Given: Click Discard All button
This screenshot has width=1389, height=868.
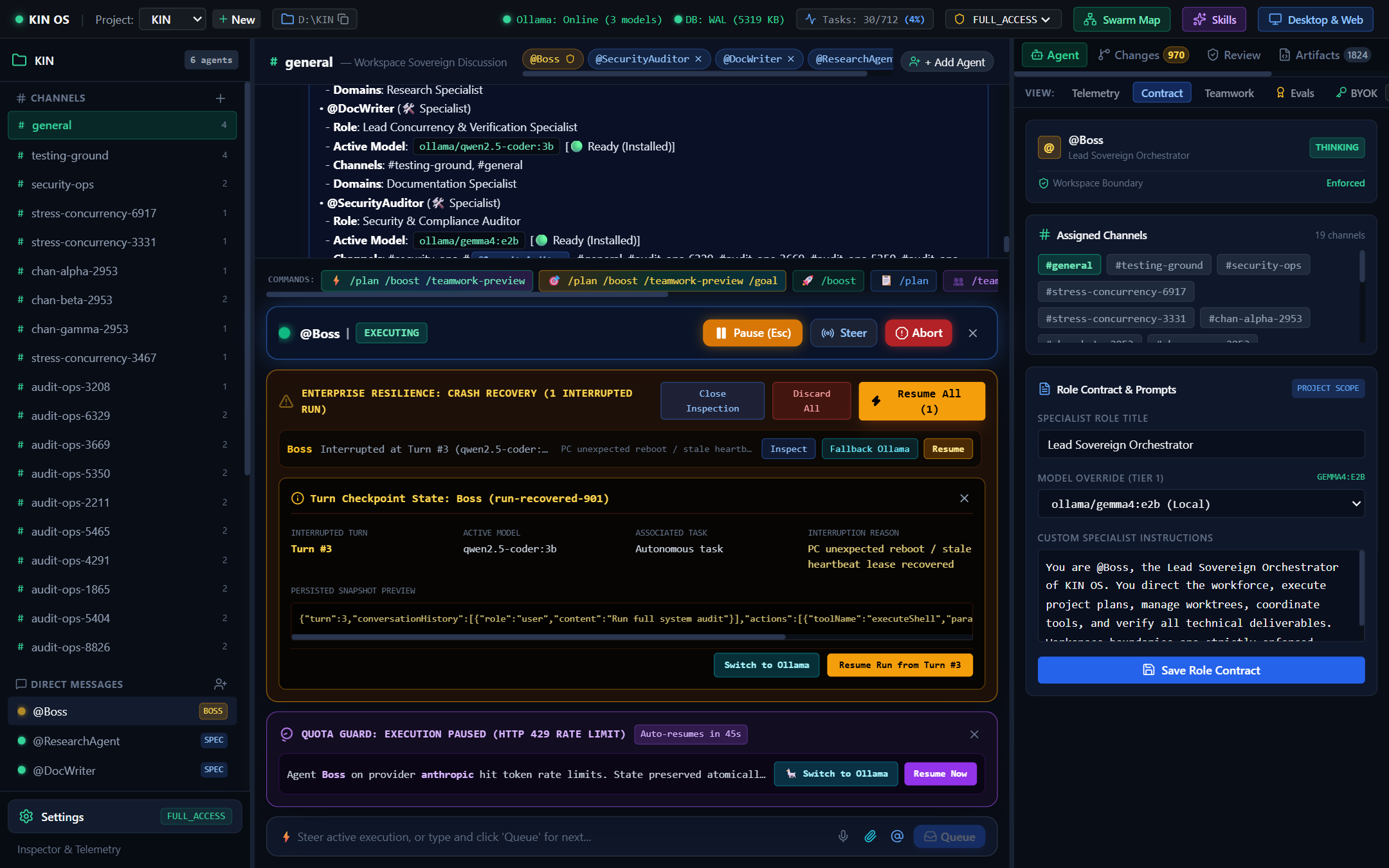Looking at the screenshot, I should tap(812, 401).
